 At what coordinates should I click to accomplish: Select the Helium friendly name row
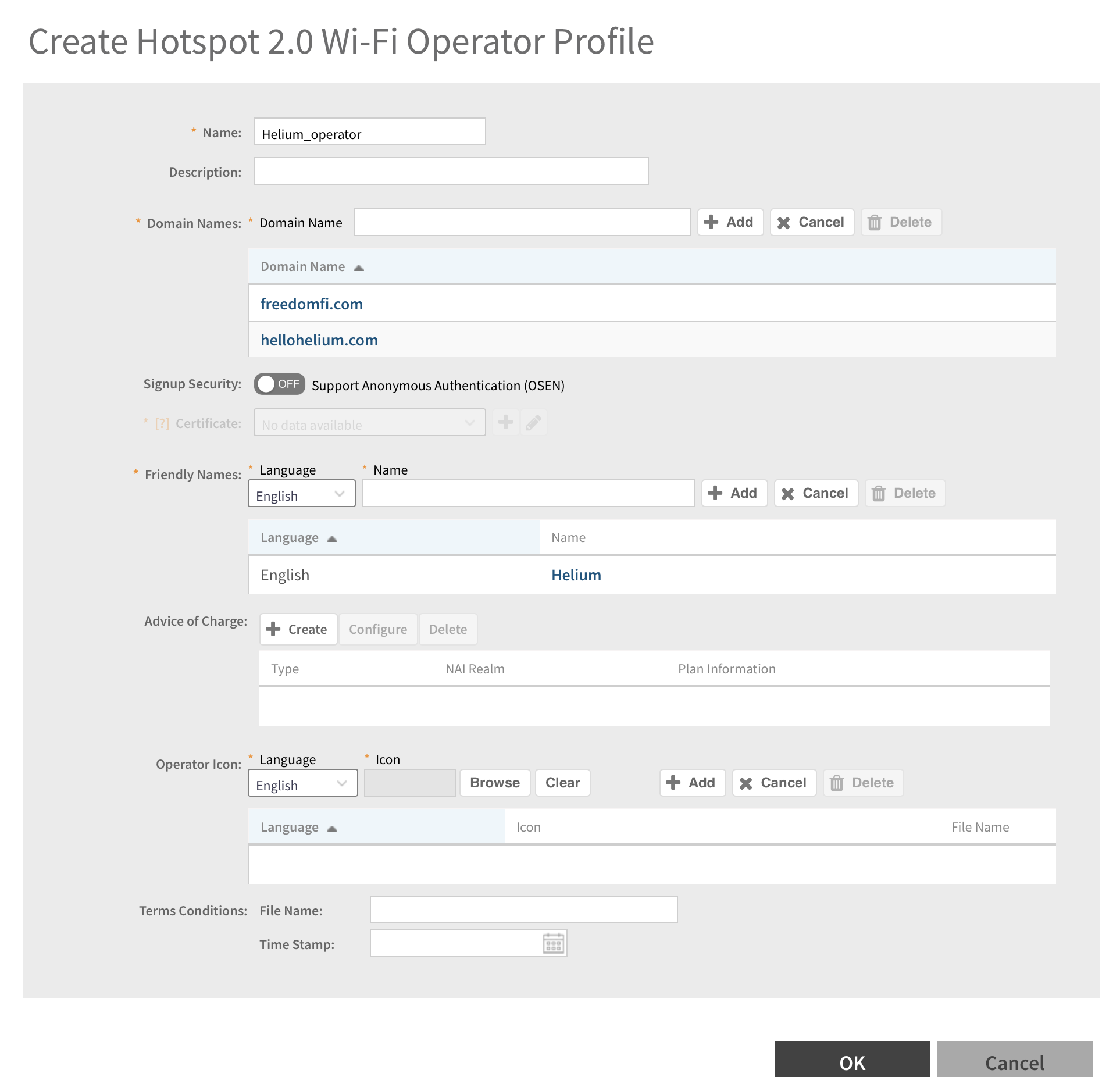click(576, 575)
